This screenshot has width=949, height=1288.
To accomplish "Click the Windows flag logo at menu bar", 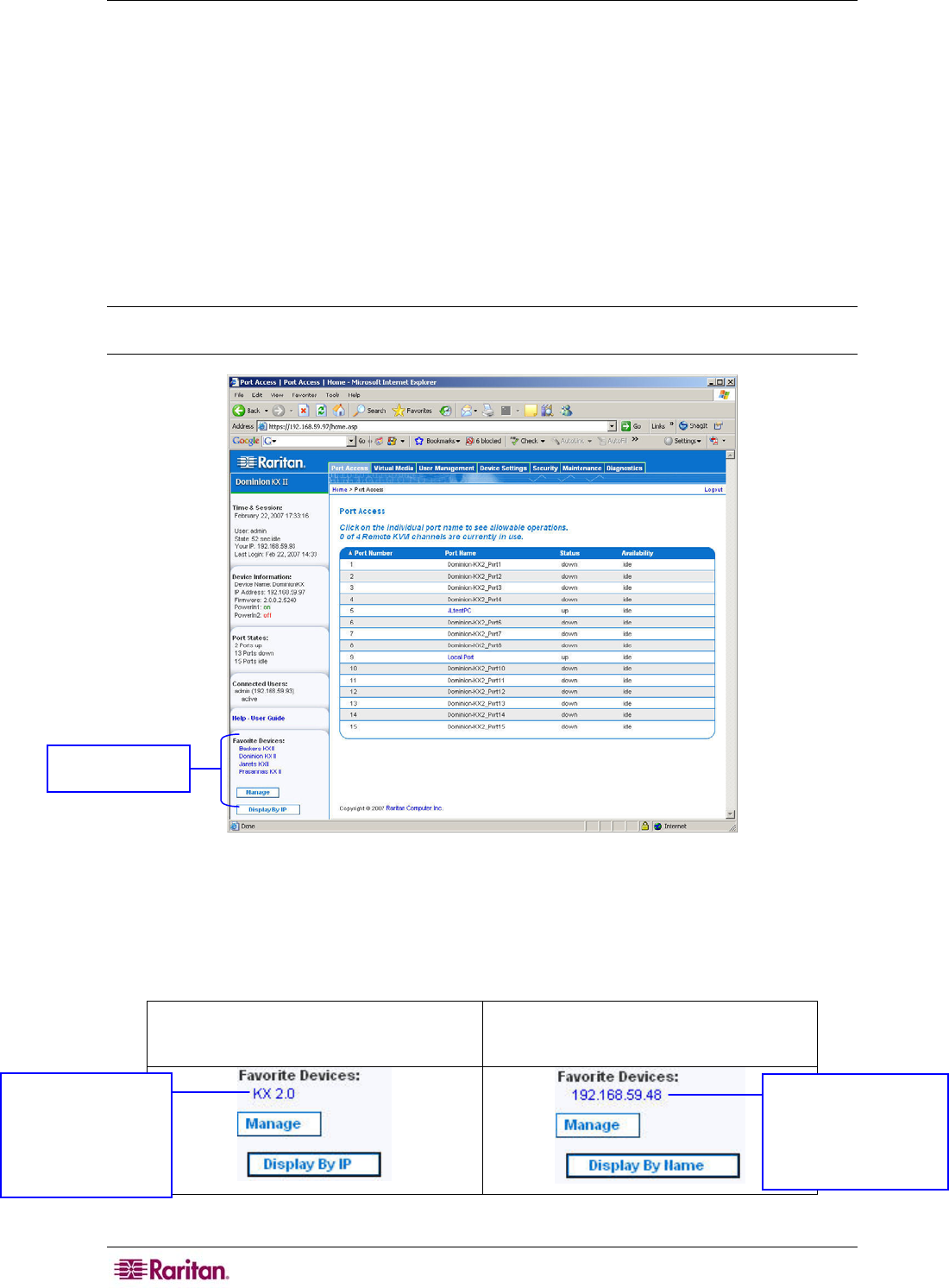I will pos(724,395).
